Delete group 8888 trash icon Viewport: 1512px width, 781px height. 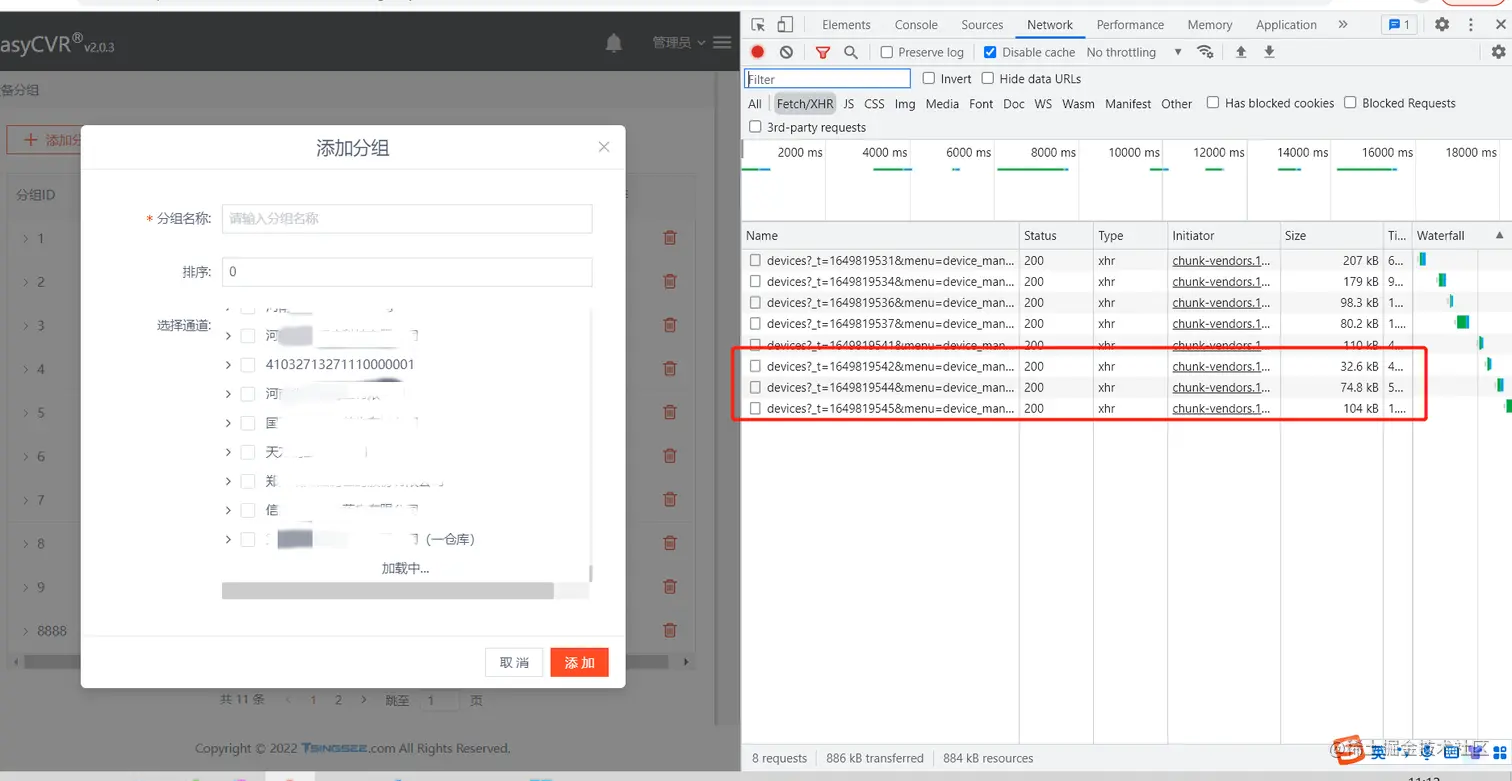(x=670, y=630)
